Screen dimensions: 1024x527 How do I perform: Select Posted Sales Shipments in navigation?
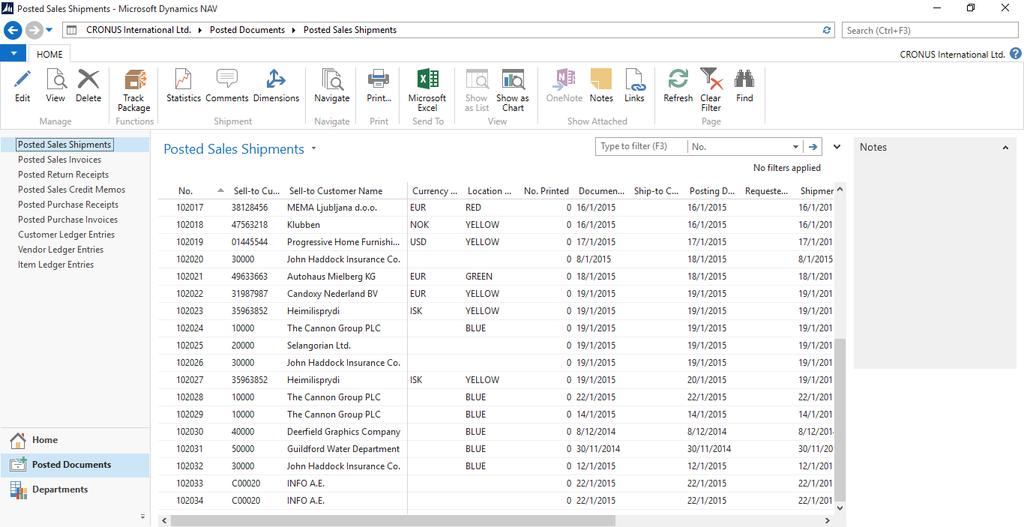pos(65,144)
